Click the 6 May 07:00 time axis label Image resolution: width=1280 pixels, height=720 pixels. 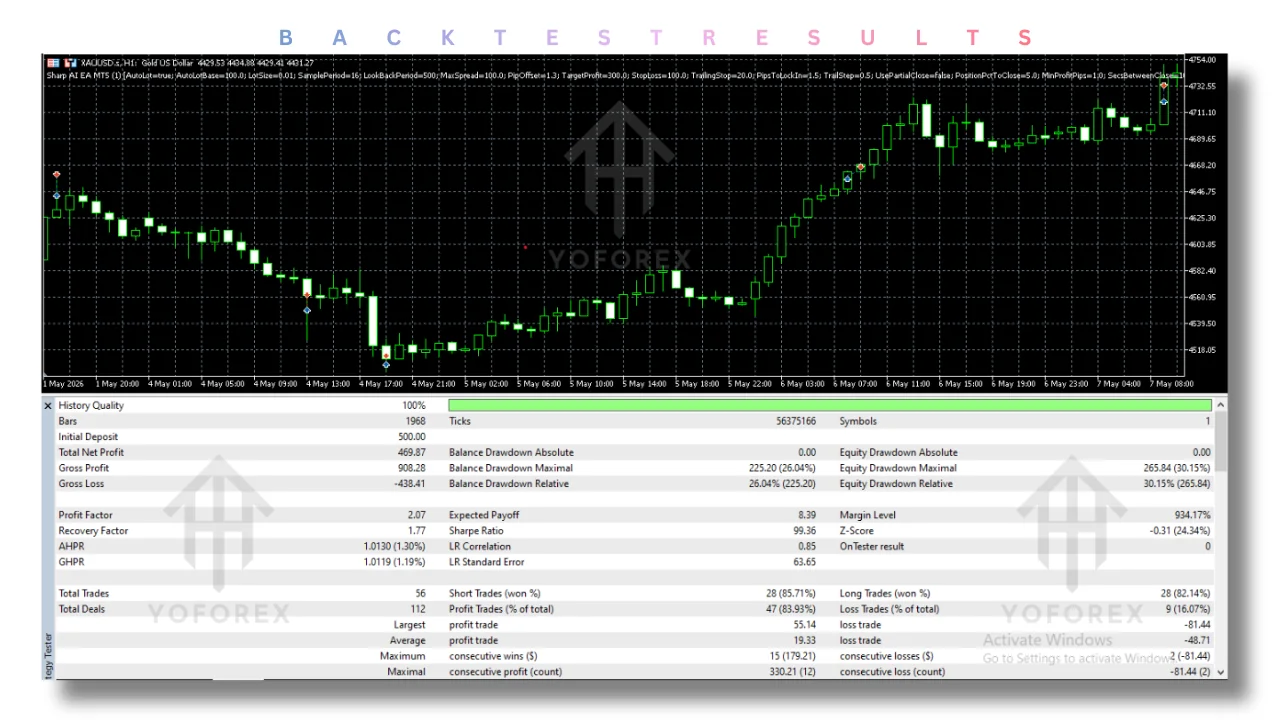click(x=855, y=383)
